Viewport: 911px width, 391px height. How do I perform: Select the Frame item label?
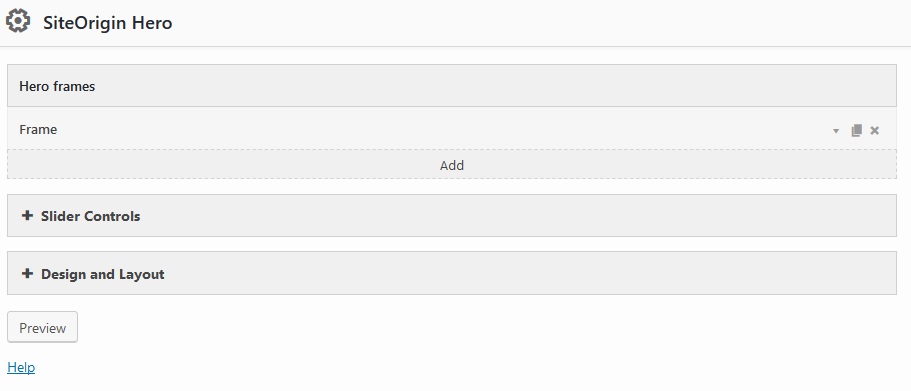tap(38, 130)
